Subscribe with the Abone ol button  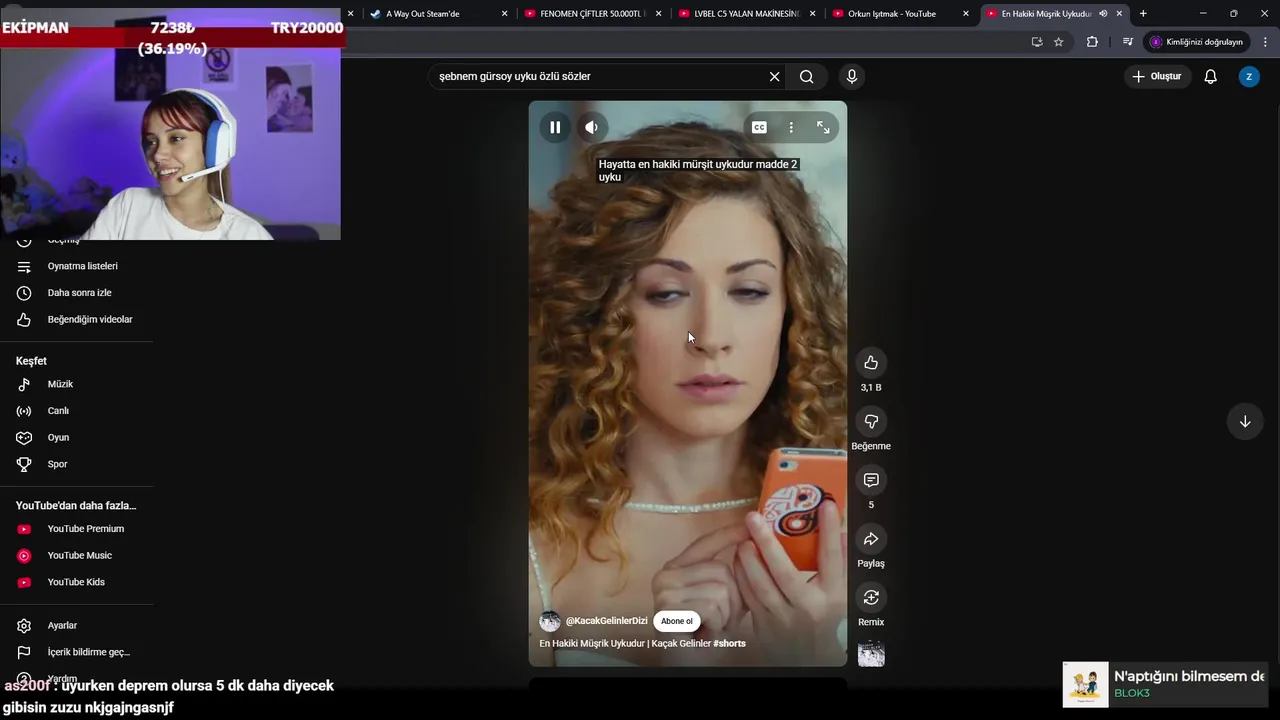click(677, 621)
